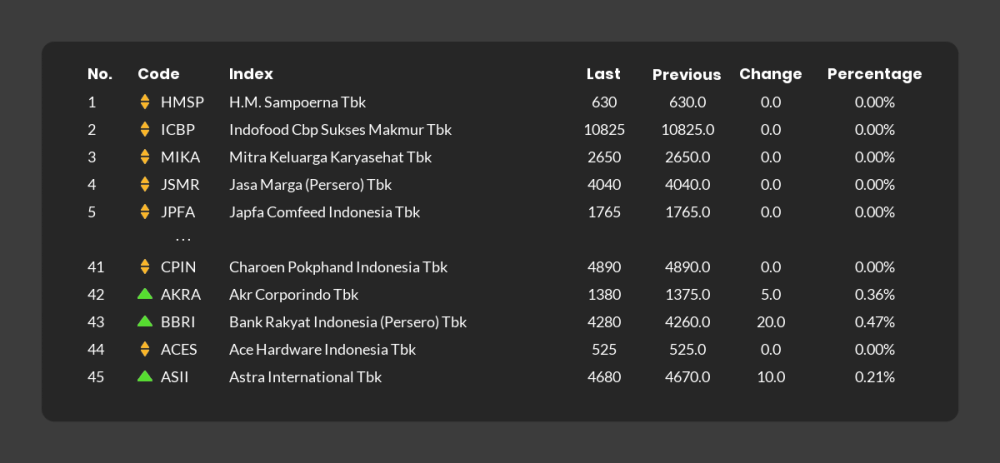Click the unchanged arrows icon beside HMSP
1000x463 pixels.
[145, 102]
